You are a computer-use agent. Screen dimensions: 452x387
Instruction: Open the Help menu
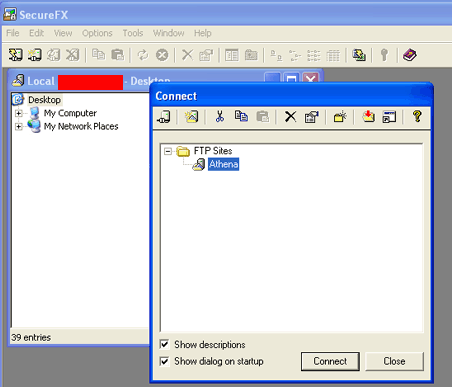(x=203, y=33)
